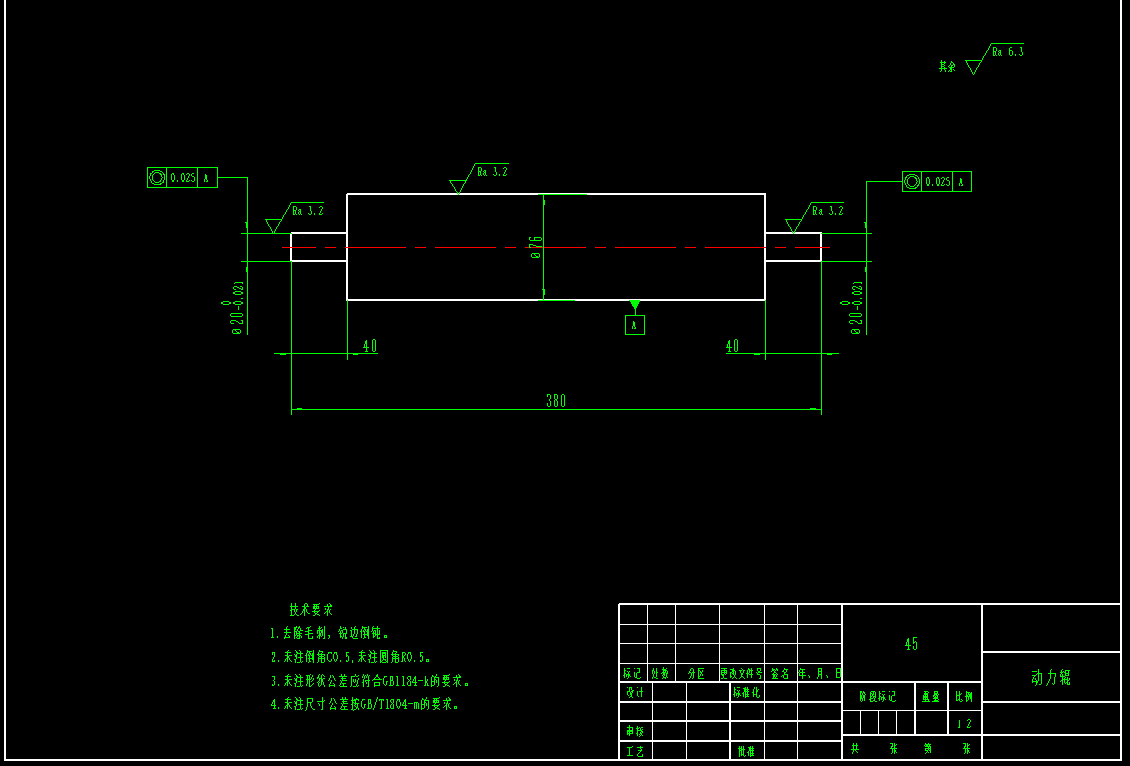Select the right concentricity 0.025 A tolerance frame
The image size is (1130, 766).
pos(936,182)
